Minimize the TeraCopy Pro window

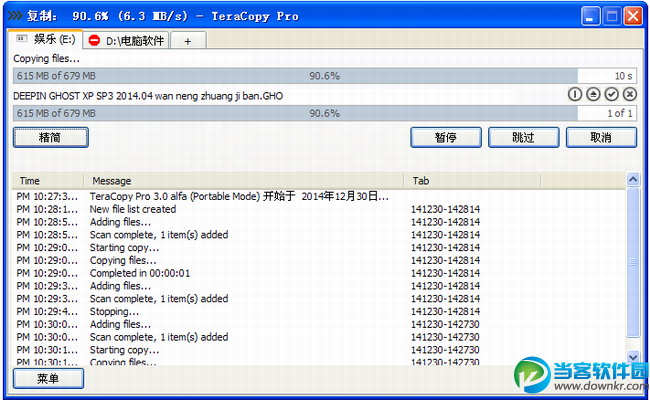pyautogui.click(x=590, y=16)
